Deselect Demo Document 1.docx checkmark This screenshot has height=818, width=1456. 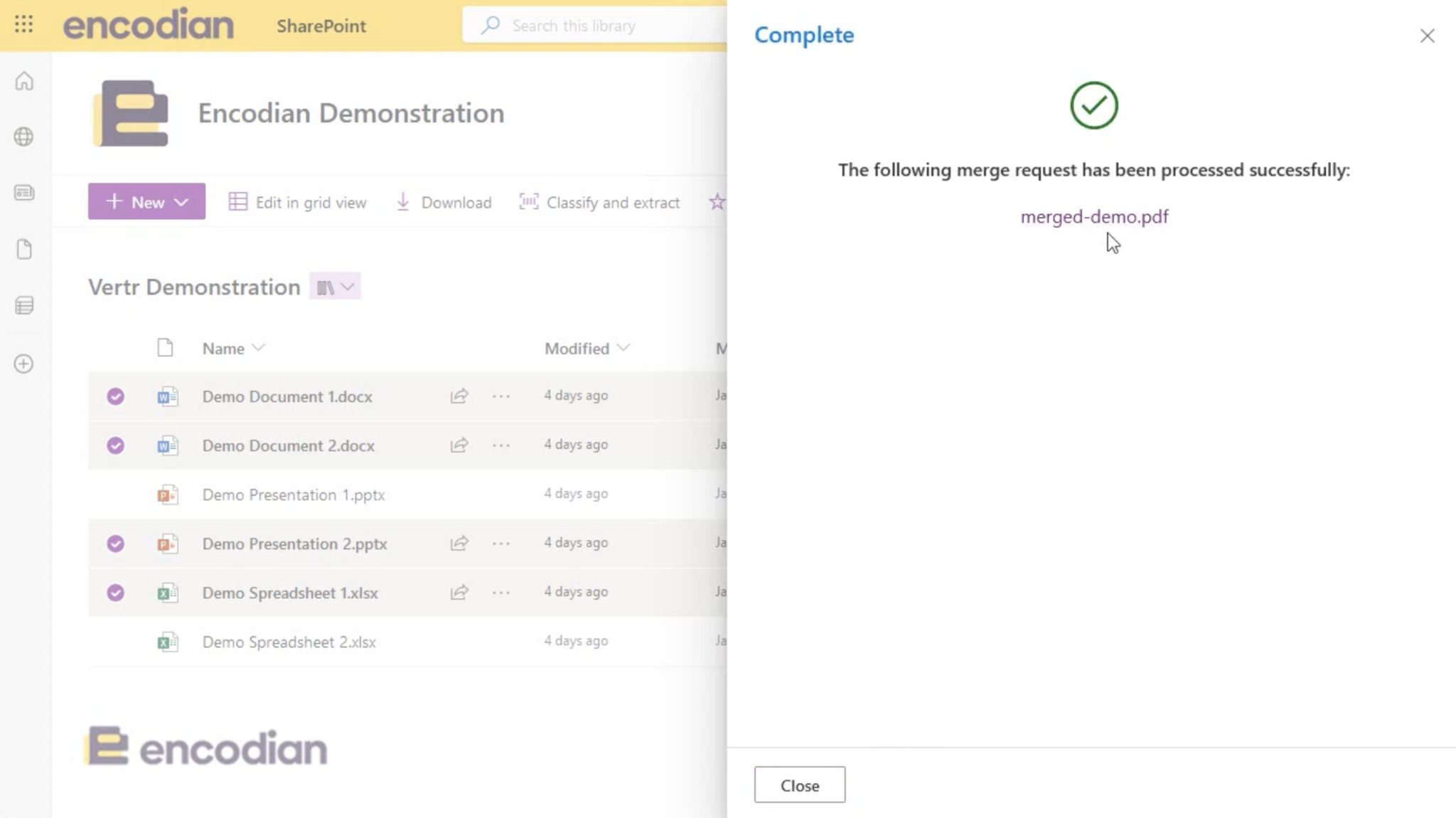click(x=115, y=396)
